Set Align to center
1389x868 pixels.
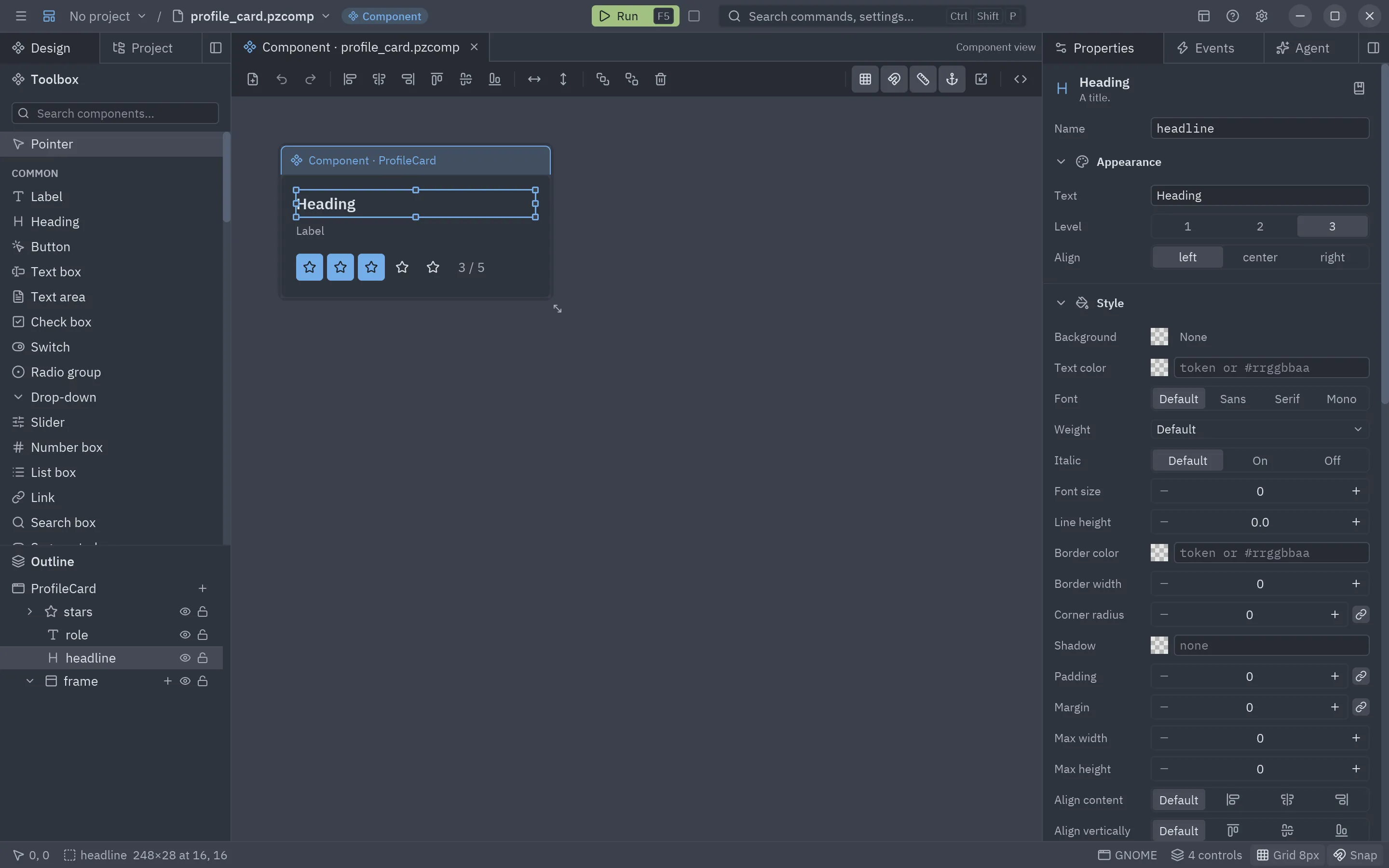click(x=1259, y=257)
